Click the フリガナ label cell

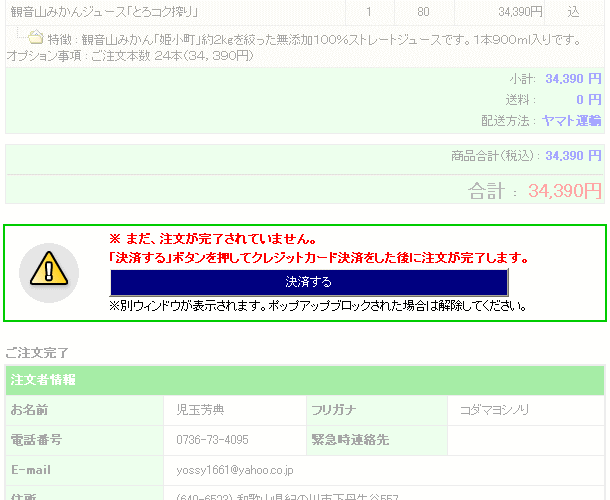tap(377, 410)
